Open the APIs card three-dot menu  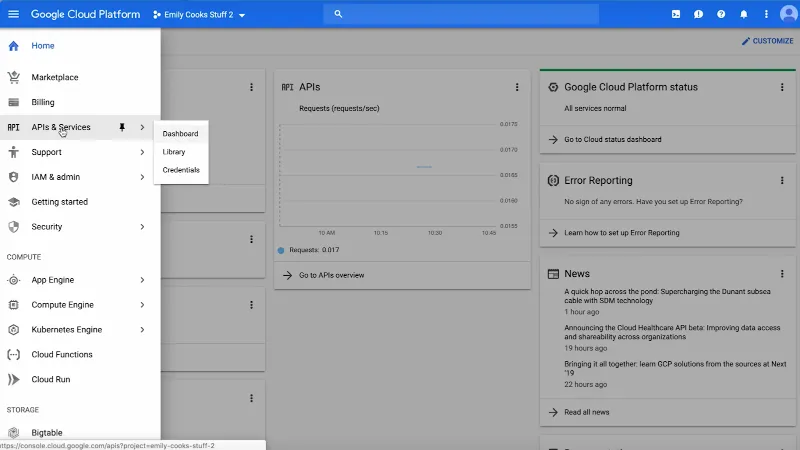click(517, 87)
